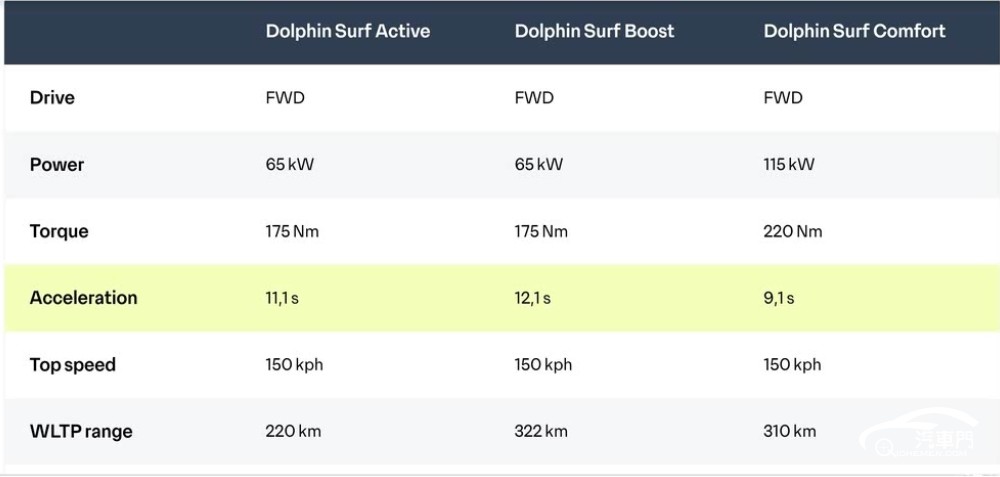Click the 220 Nm torque value
The image size is (1000, 477).
pos(793,231)
